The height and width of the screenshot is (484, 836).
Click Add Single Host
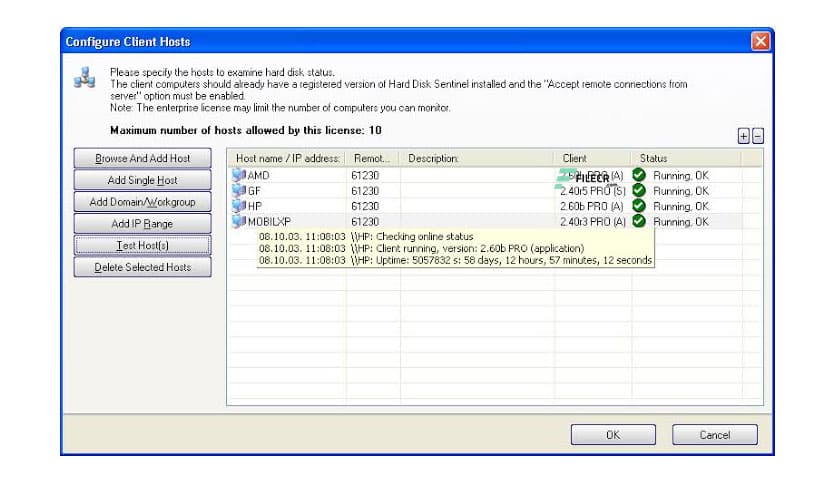click(142, 180)
